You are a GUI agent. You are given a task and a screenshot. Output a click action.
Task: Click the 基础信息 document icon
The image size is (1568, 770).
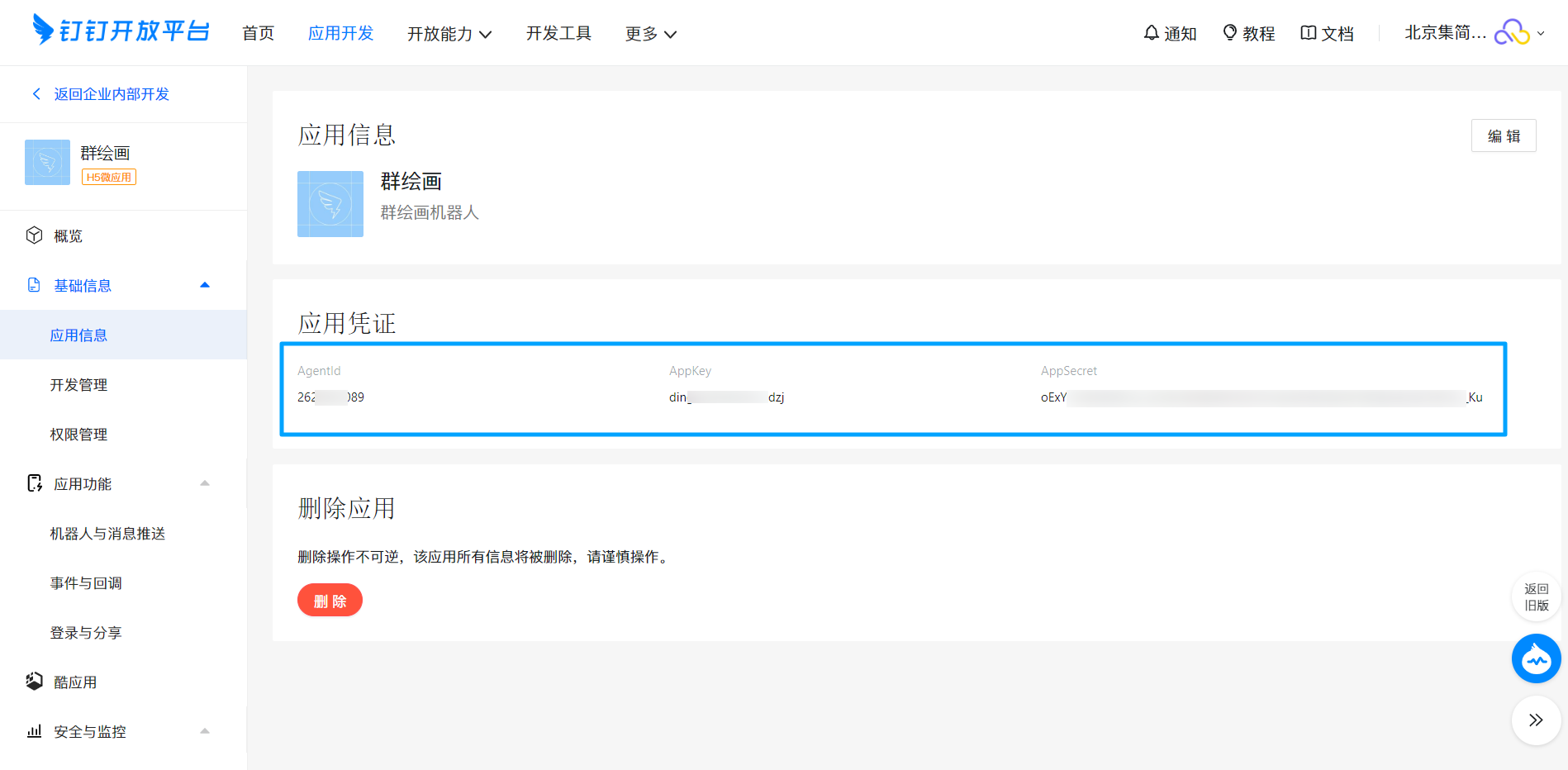click(34, 285)
